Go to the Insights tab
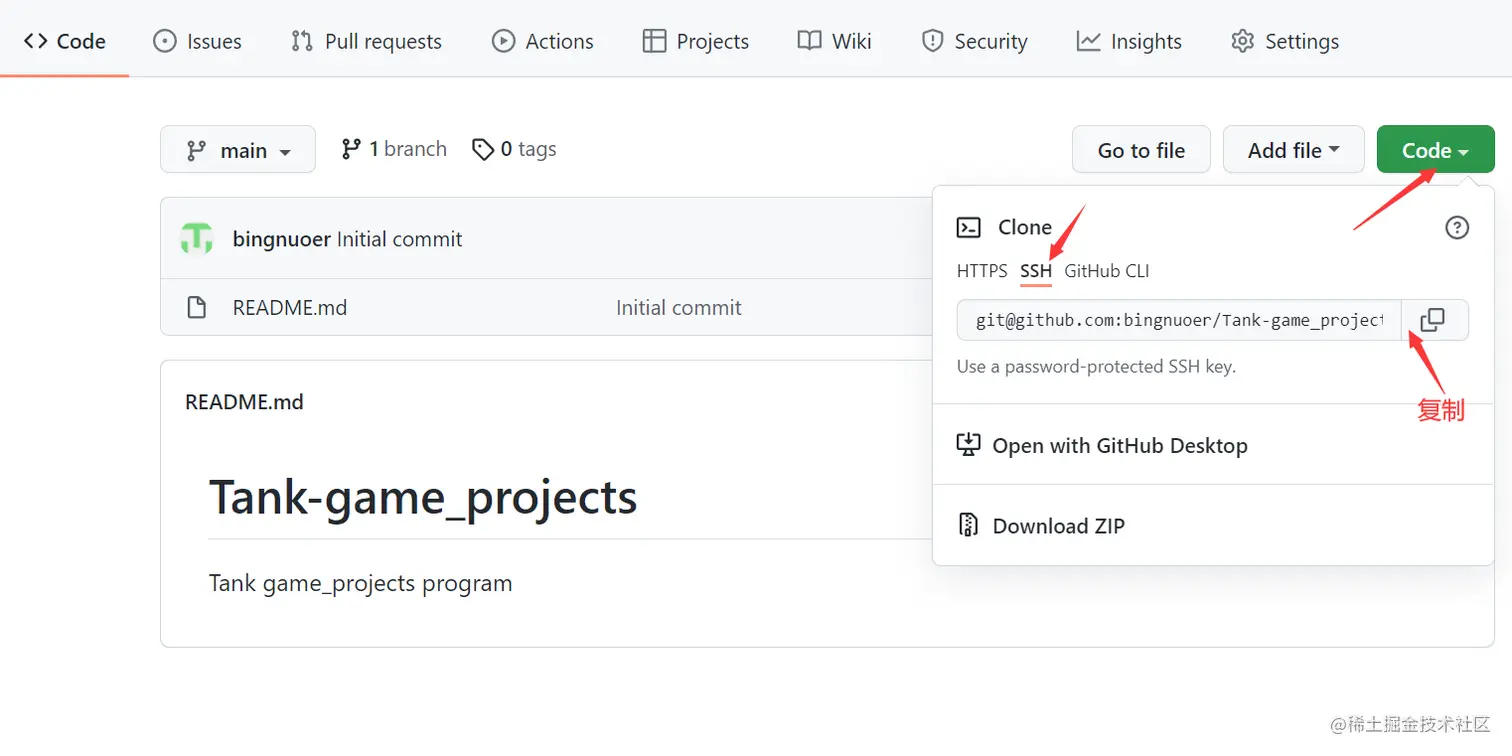The image size is (1512, 756). pos(1129,41)
